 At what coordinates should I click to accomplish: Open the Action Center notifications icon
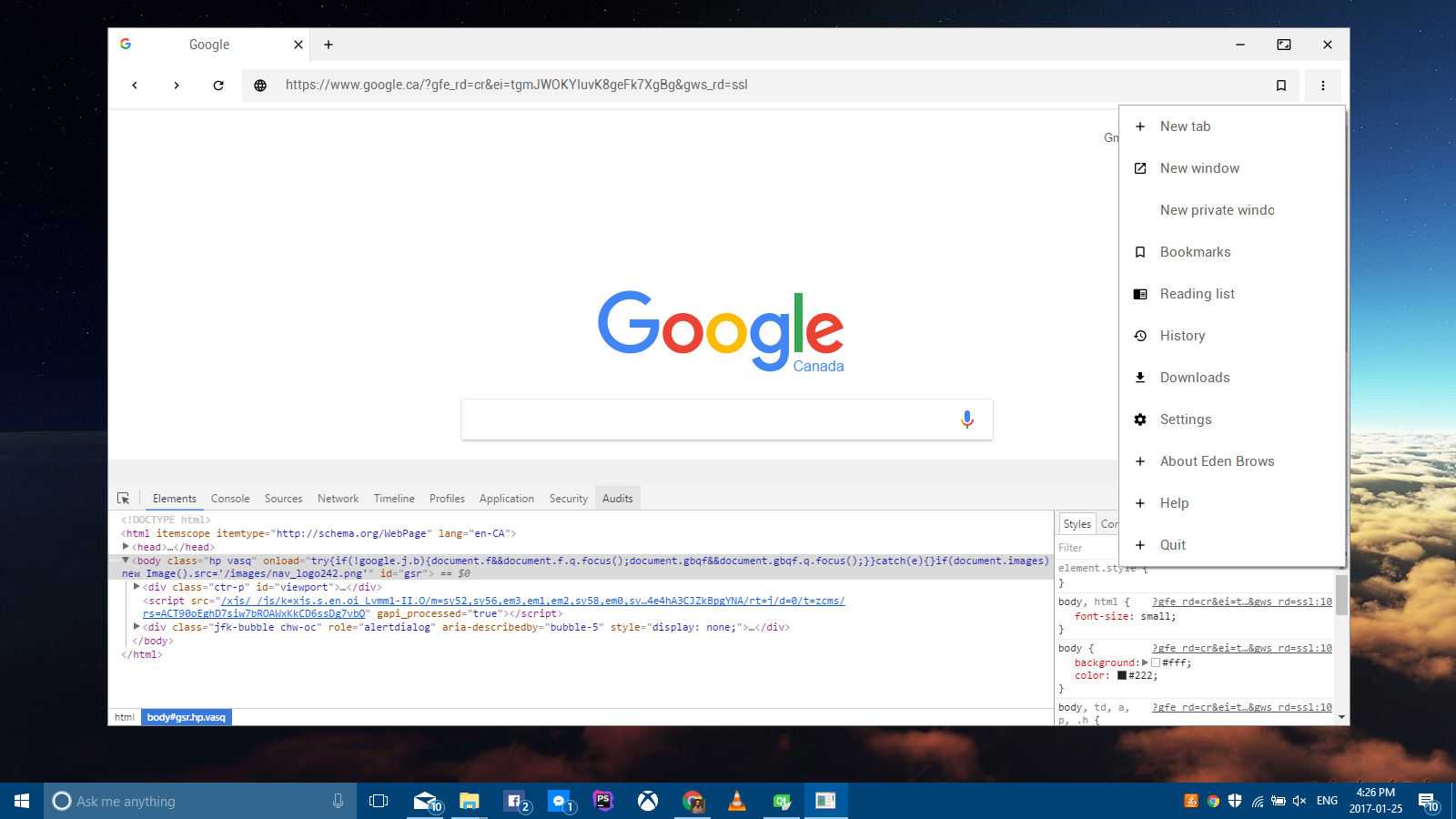pyautogui.click(x=1427, y=801)
